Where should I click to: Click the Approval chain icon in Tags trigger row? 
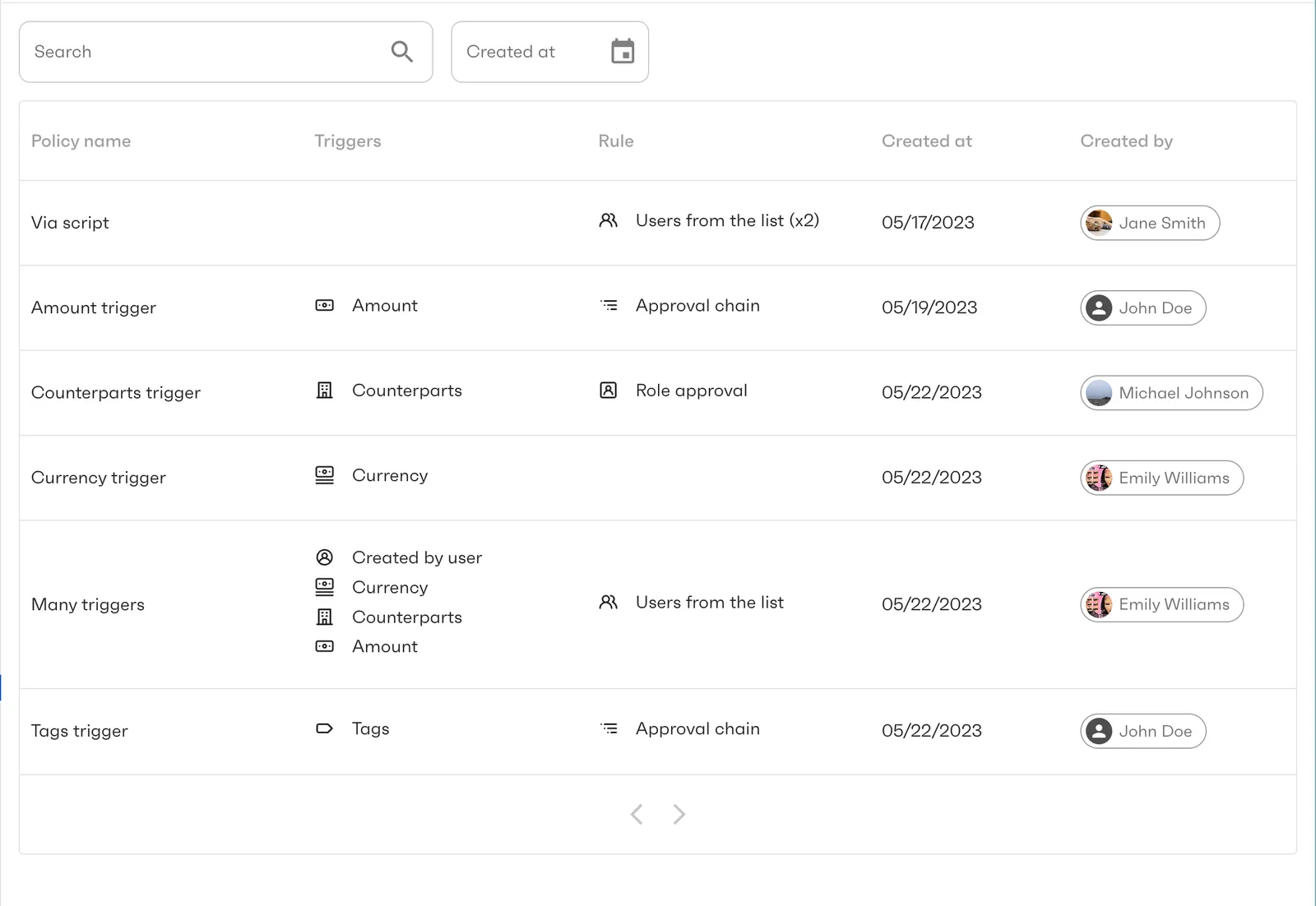point(609,728)
